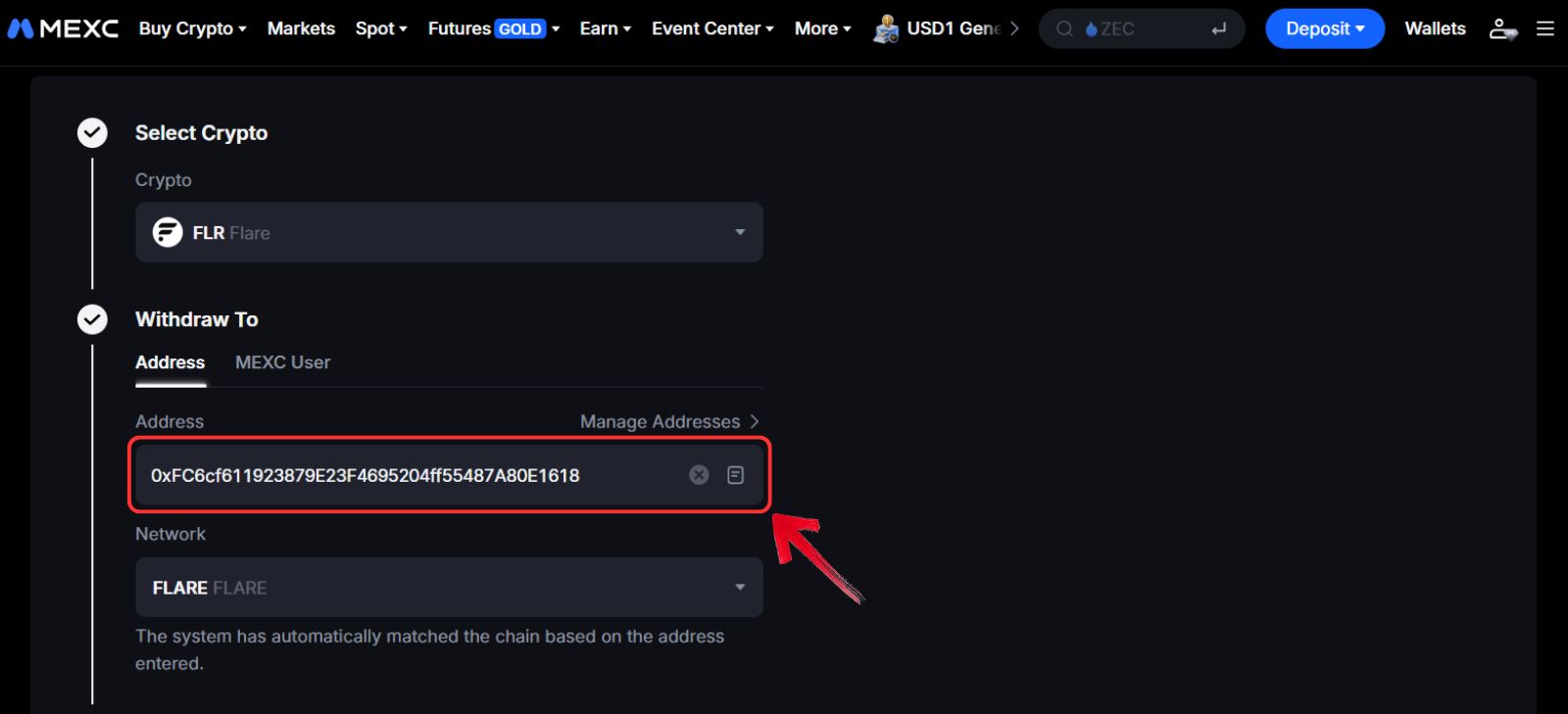The height and width of the screenshot is (714, 1568).
Task: Click the blue Deposit button
Action: 1324,28
